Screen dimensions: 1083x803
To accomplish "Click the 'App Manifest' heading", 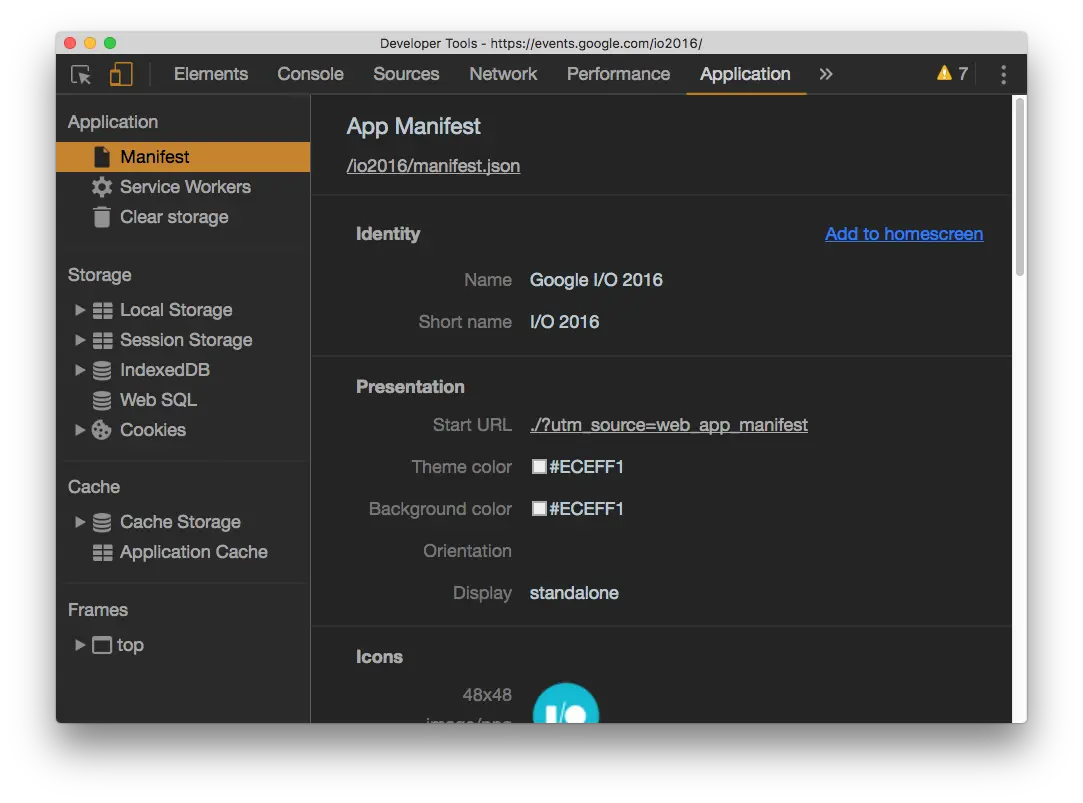I will point(413,126).
